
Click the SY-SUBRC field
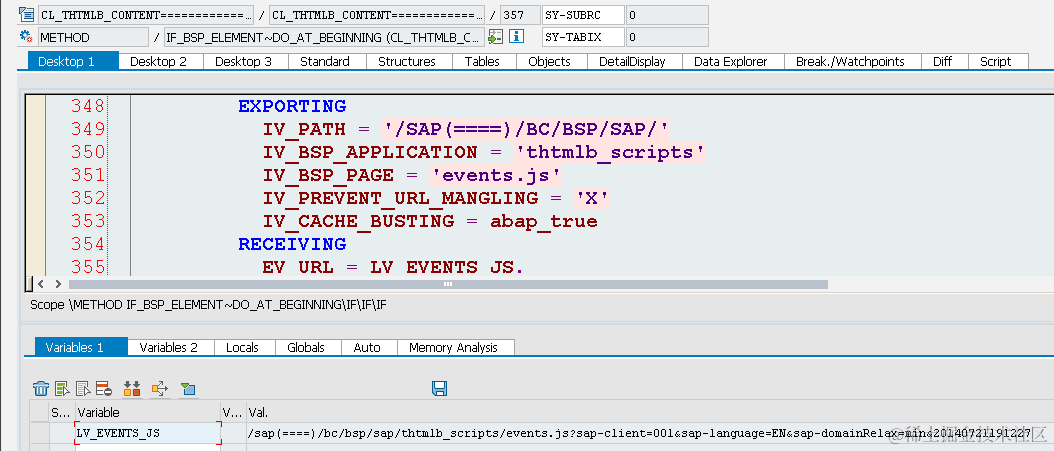pos(583,15)
